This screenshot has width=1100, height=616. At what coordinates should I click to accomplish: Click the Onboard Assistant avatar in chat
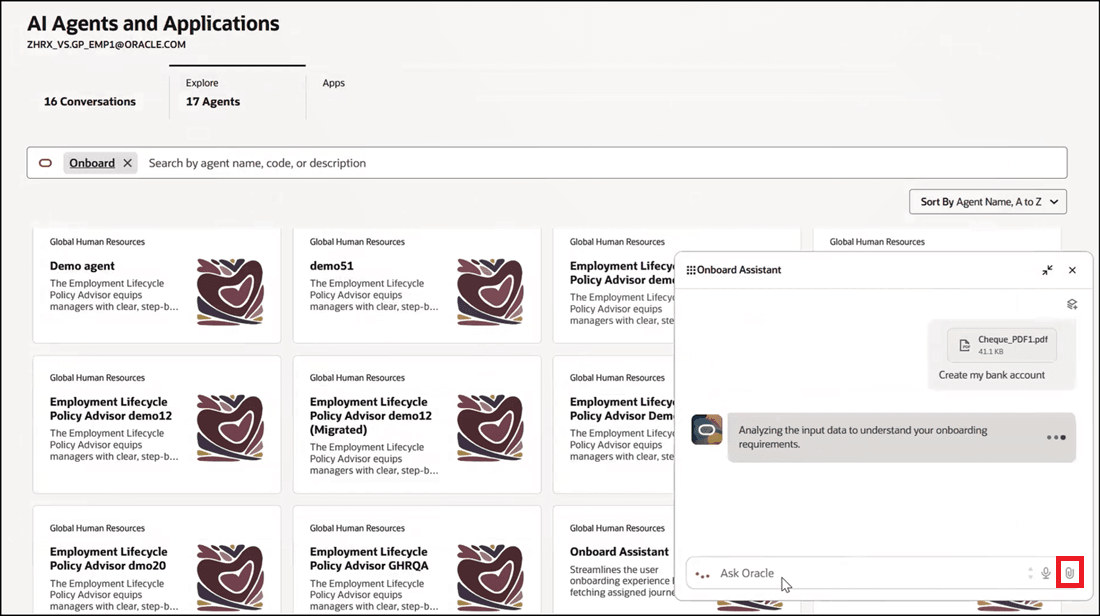click(706, 429)
